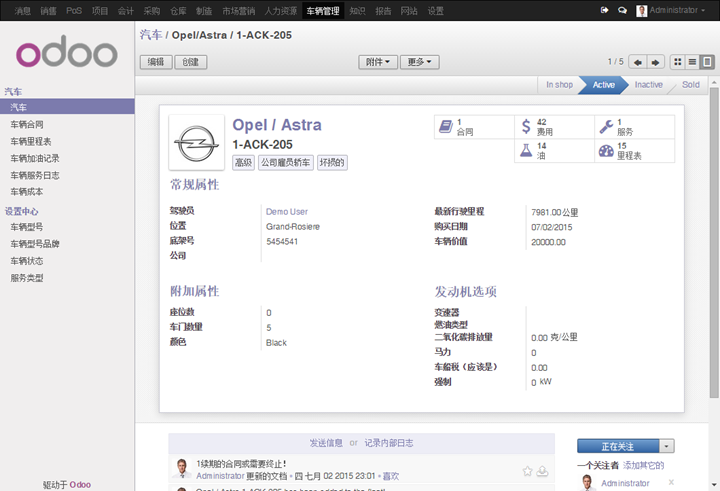
Task: Click the reply icon beside the star
Action: tap(542, 471)
